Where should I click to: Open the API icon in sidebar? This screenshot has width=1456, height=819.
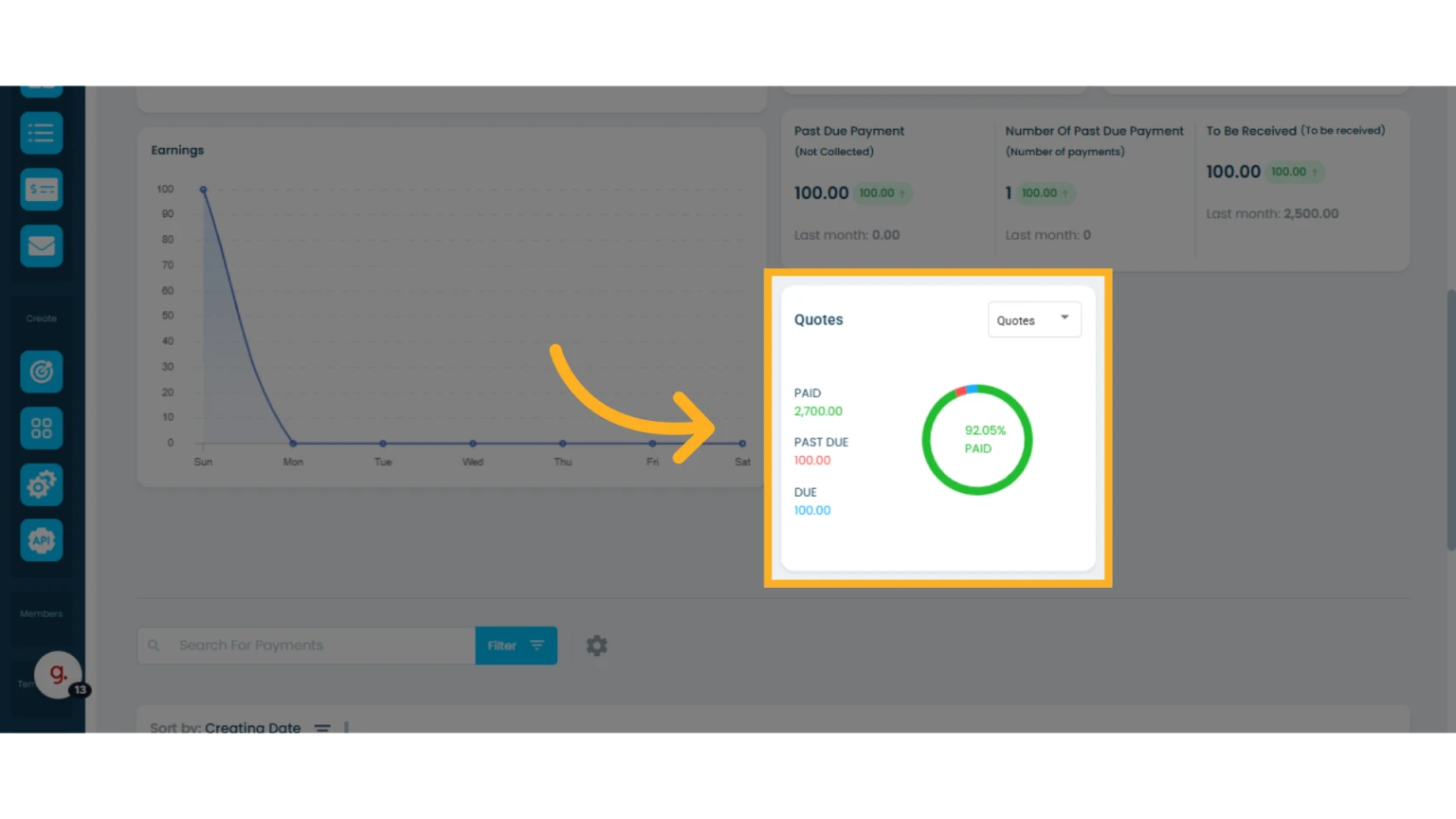[42, 540]
